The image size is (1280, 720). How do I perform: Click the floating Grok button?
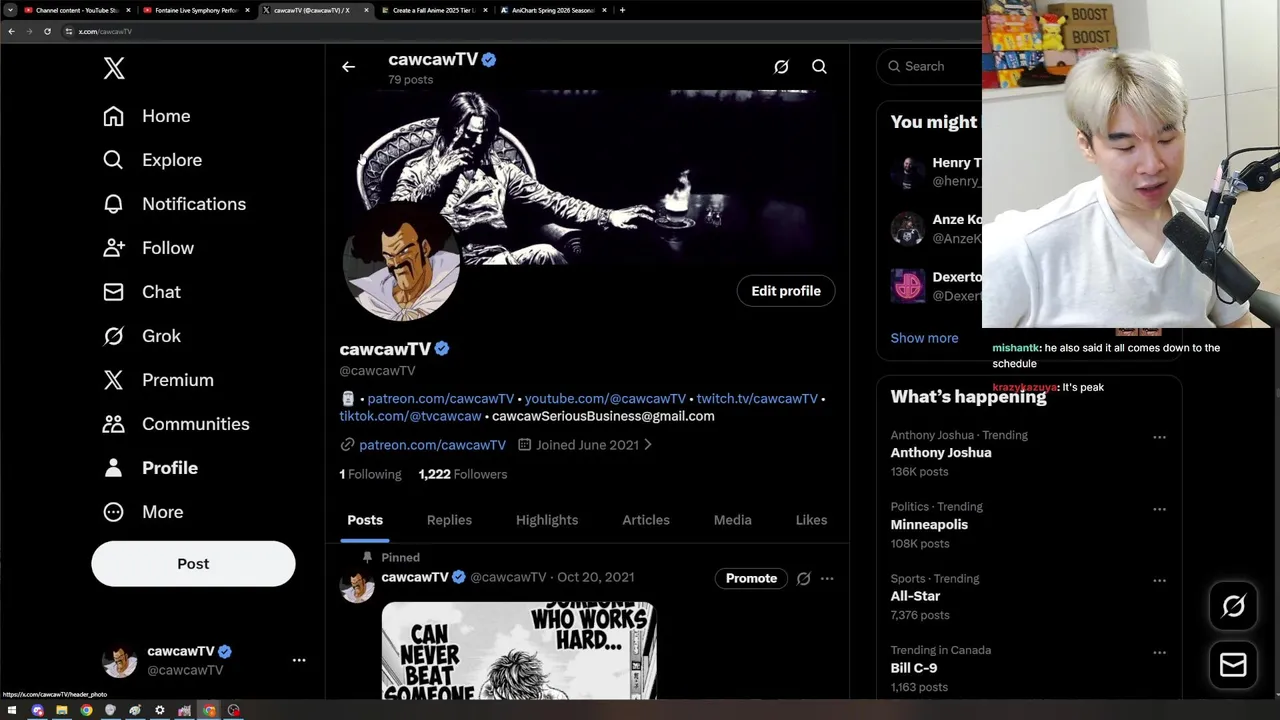point(1233,606)
